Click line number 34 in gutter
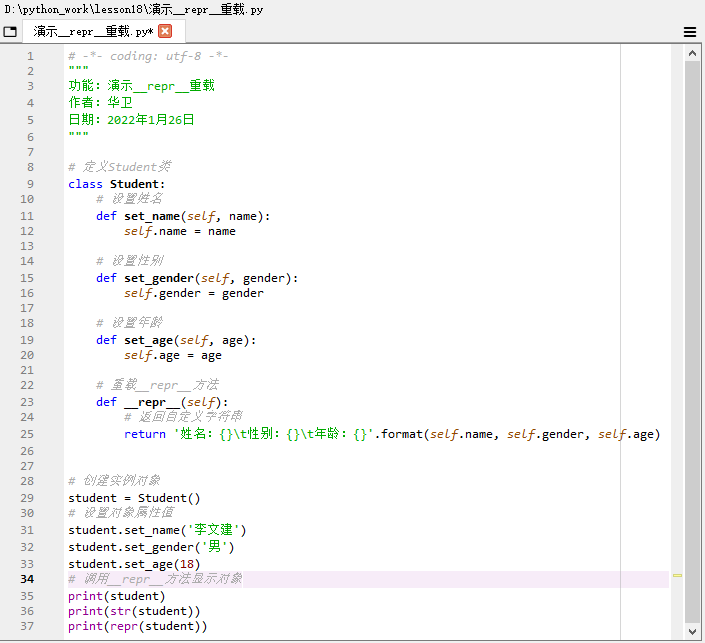The height and width of the screenshot is (643, 705). (27, 579)
